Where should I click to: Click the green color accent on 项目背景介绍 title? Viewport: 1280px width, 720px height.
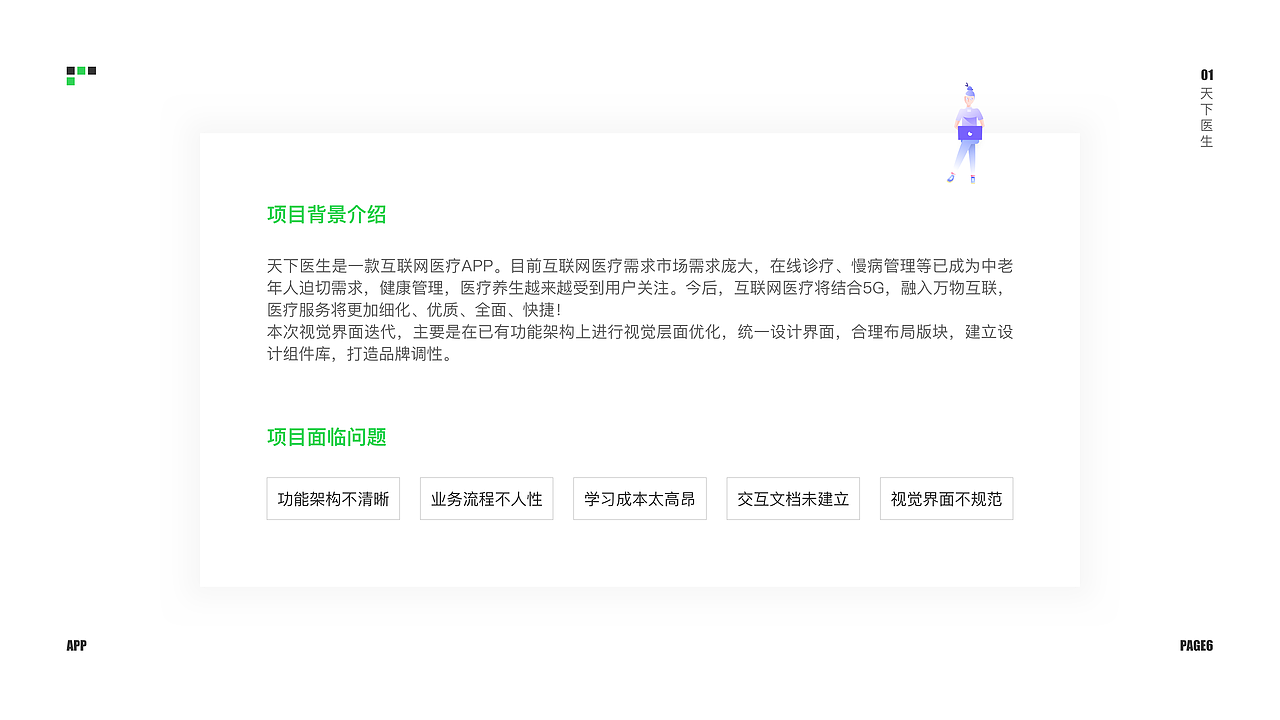coord(327,214)
